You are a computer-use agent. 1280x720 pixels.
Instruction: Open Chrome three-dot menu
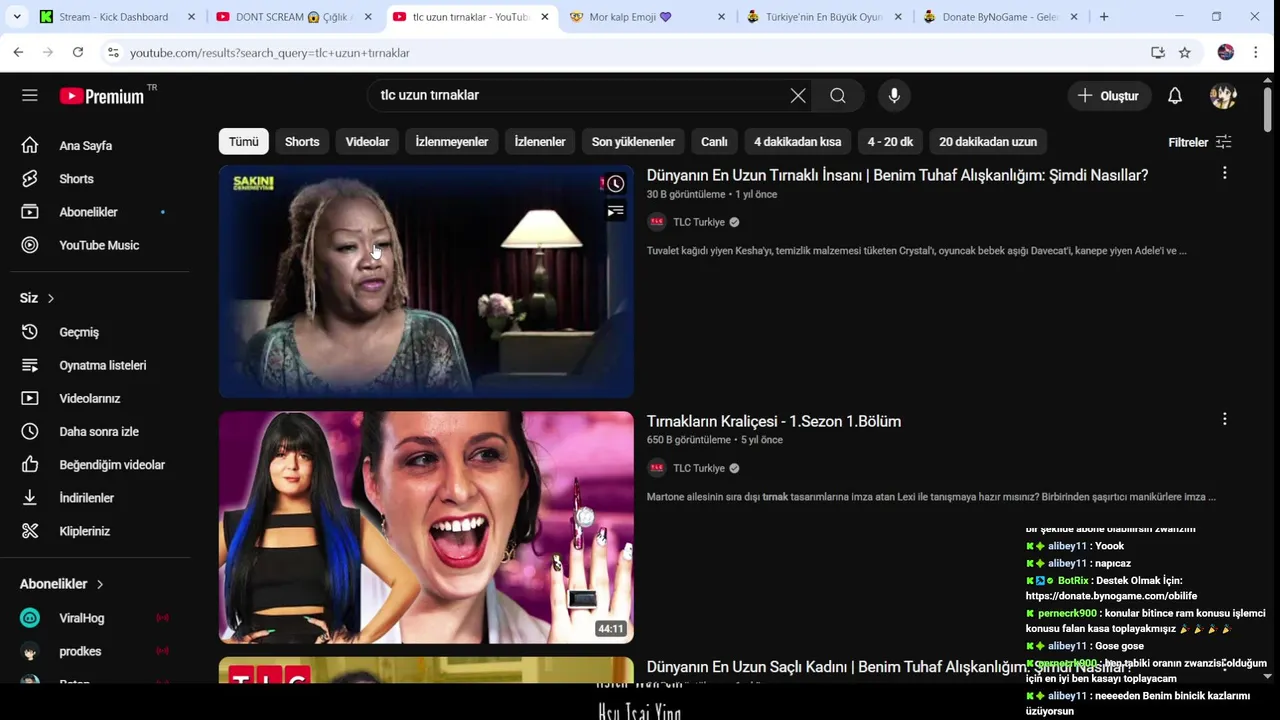[x=1256, y=52]
